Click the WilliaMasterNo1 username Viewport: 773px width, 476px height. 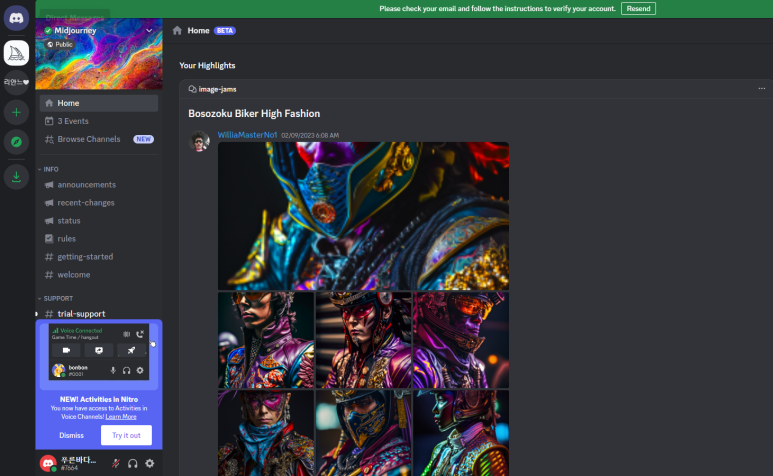[247, 135]
